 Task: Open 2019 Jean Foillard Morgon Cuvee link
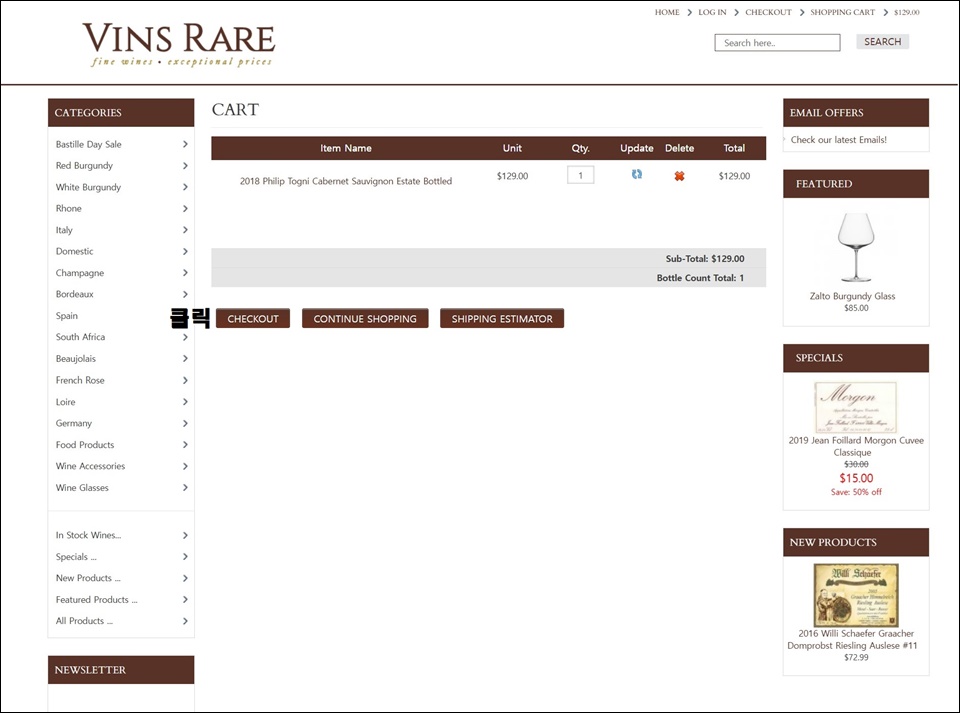pyautogui.click(x=855, y=446)
